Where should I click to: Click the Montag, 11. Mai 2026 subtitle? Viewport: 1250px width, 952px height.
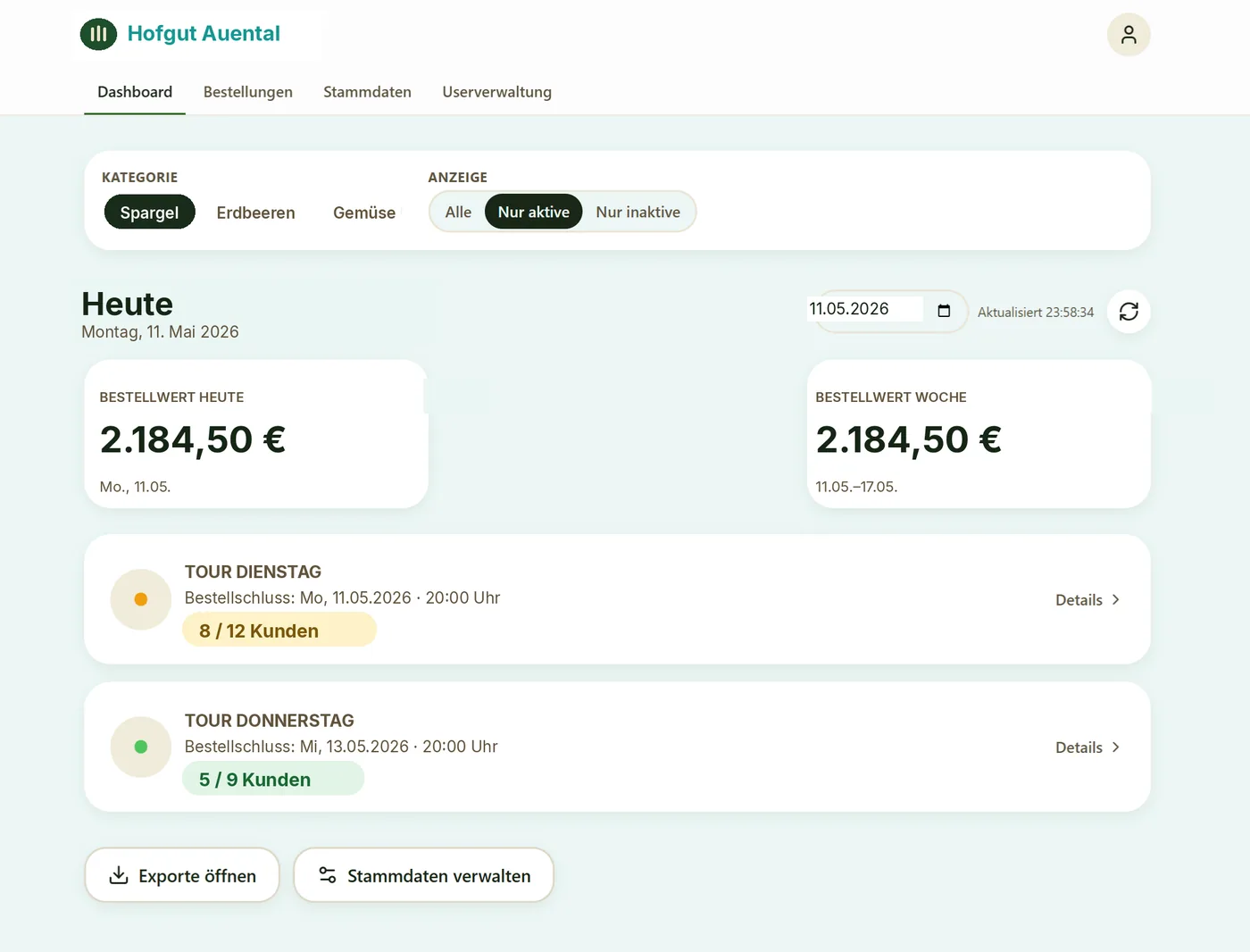161,332
